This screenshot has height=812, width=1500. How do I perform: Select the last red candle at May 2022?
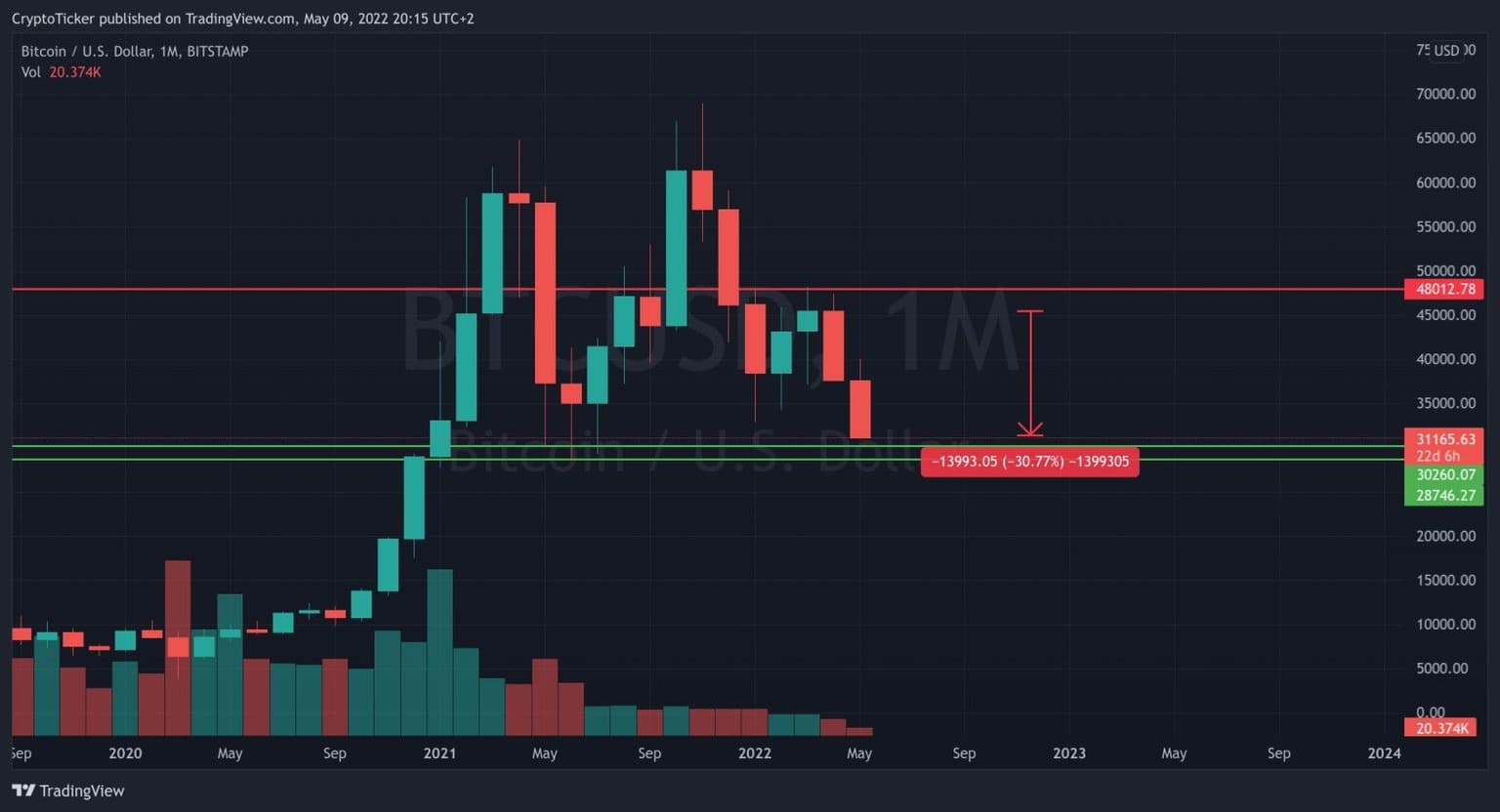(x=859, y=409)
